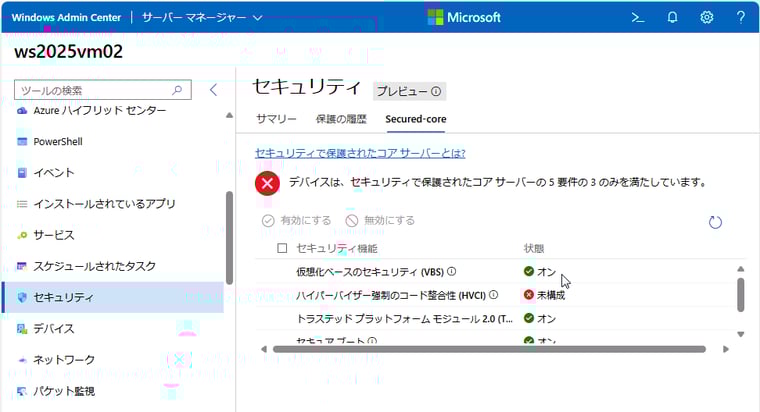Image resolution: width=760 pixels, height=412 pixels.
Task: Click sidebar scroll up arrow
Action: point(229,115)
